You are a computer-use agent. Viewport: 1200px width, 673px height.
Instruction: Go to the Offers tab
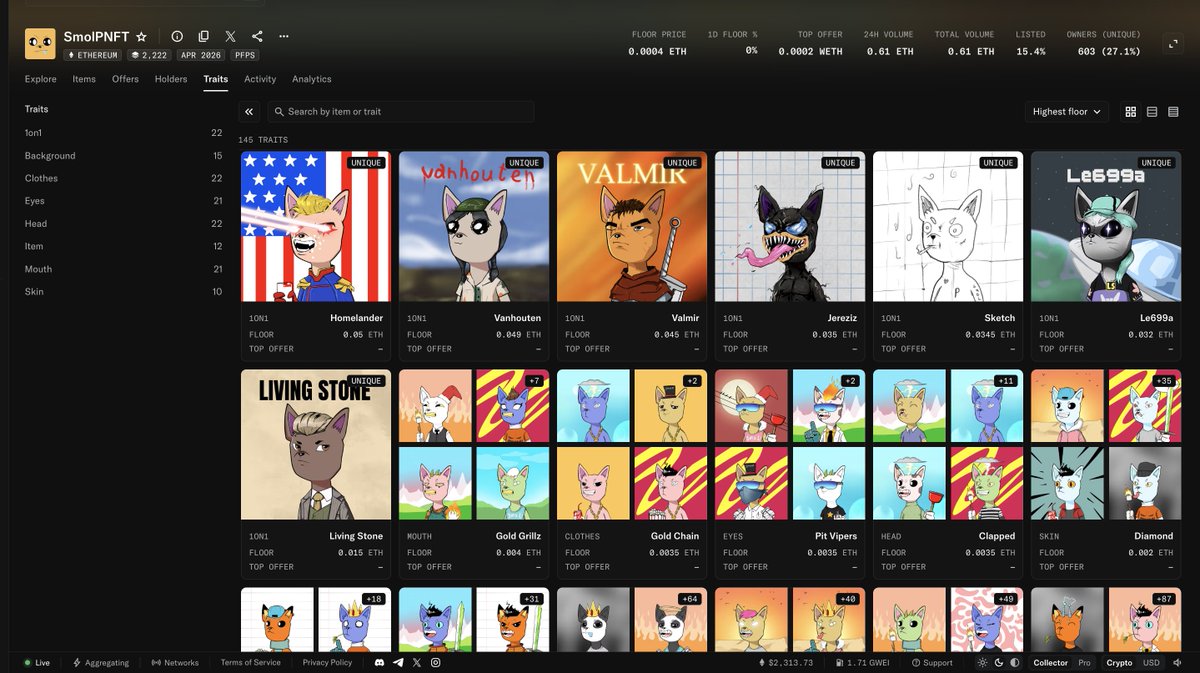click(x=125, y=79)
